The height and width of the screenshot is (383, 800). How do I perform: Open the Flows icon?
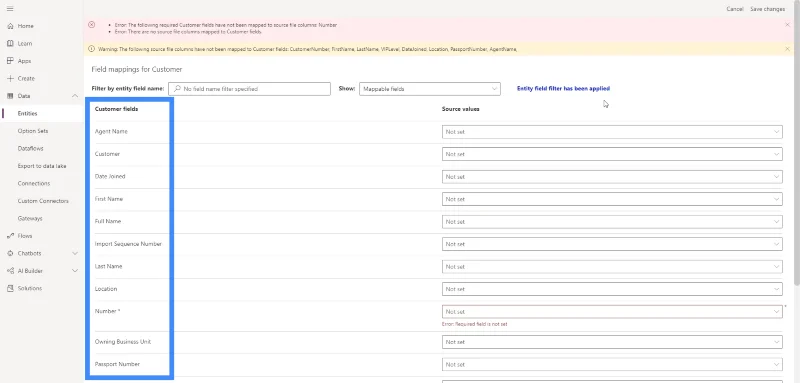pos(10,236)
